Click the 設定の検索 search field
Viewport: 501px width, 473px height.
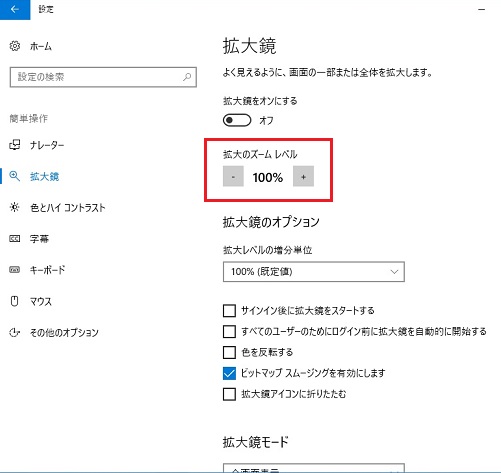(103, 77)
